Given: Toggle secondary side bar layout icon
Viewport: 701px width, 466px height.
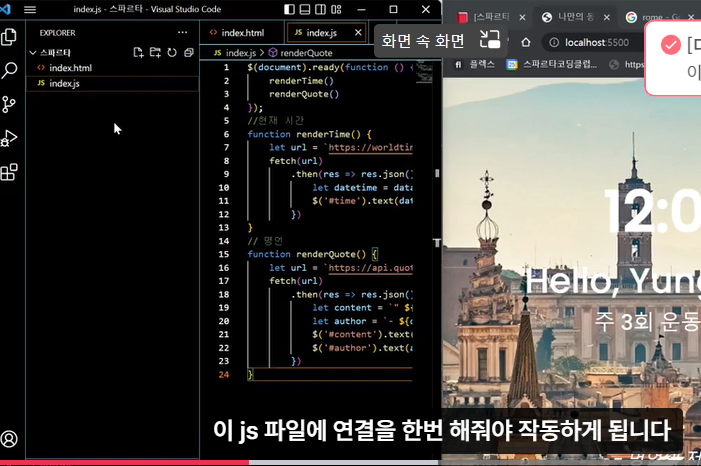Looking at the screenshot, I should pyautogui.click(x=321, y=9).
